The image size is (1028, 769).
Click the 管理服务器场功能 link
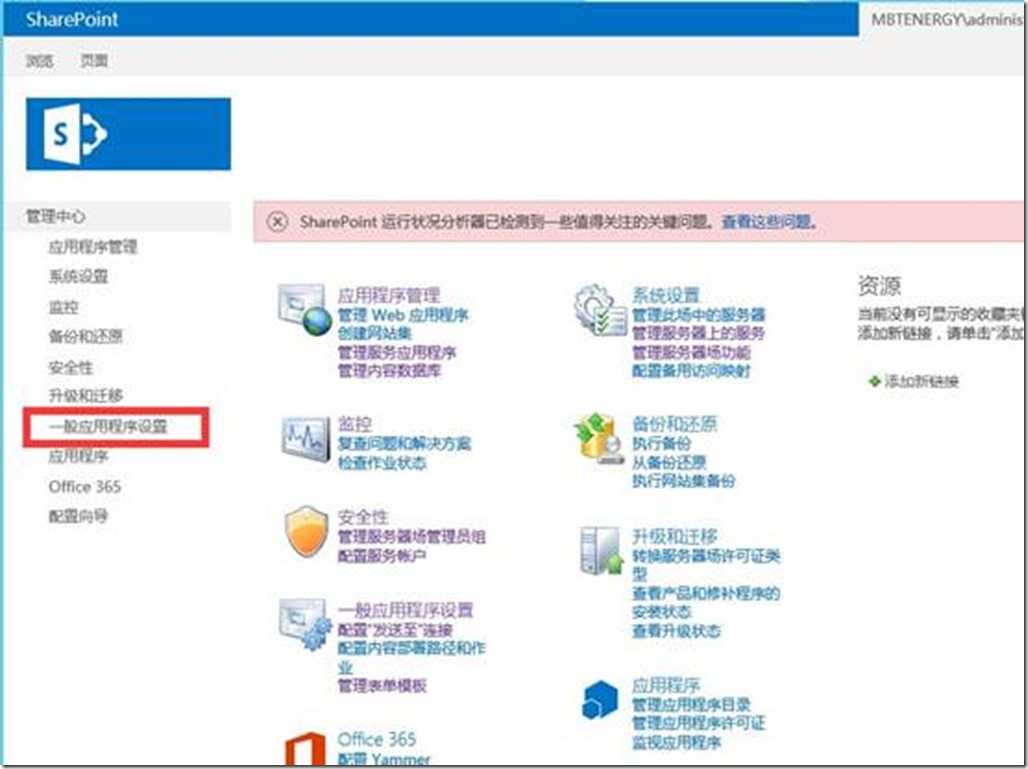[x=691, y=352]
